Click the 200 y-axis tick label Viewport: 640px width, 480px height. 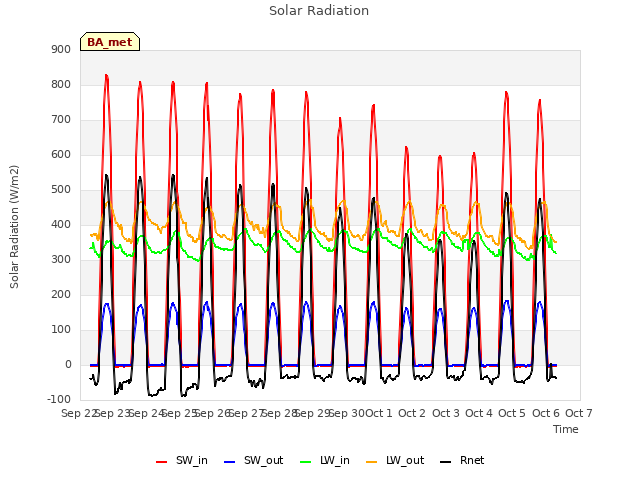61,295
